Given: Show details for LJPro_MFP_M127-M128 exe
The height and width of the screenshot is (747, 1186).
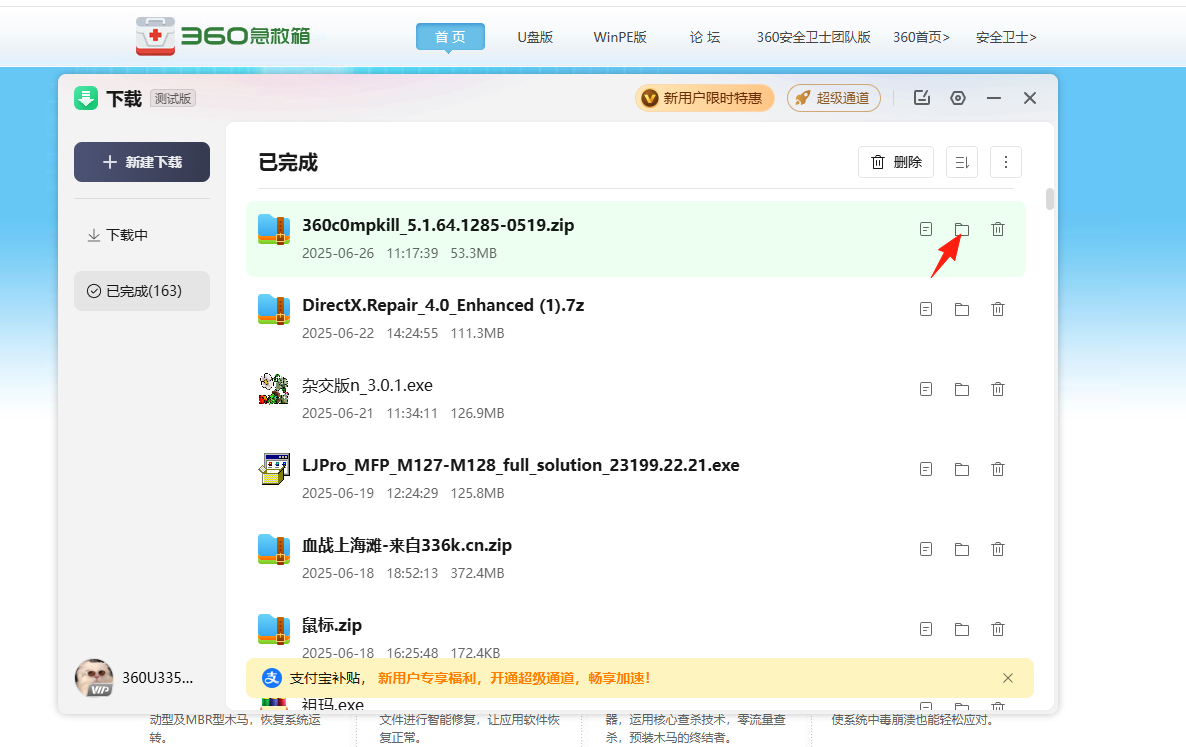Looking at the screenshot, I should click(x=926, y=470).
